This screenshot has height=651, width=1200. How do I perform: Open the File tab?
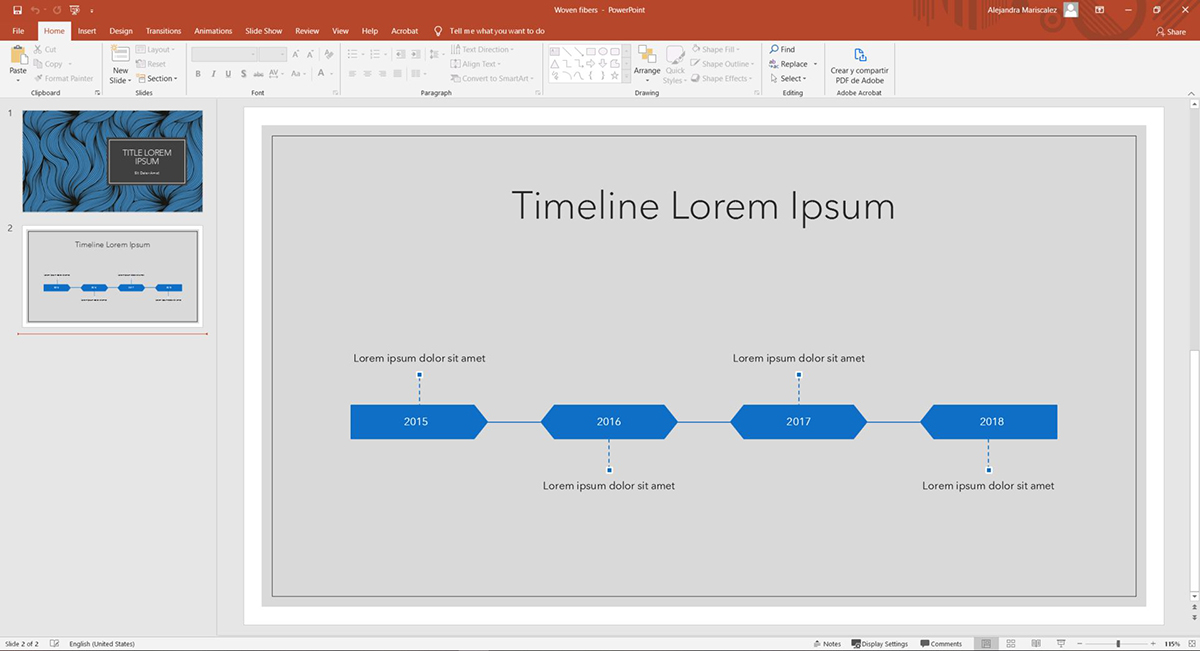pyautogui.click(x=18, y=31)
